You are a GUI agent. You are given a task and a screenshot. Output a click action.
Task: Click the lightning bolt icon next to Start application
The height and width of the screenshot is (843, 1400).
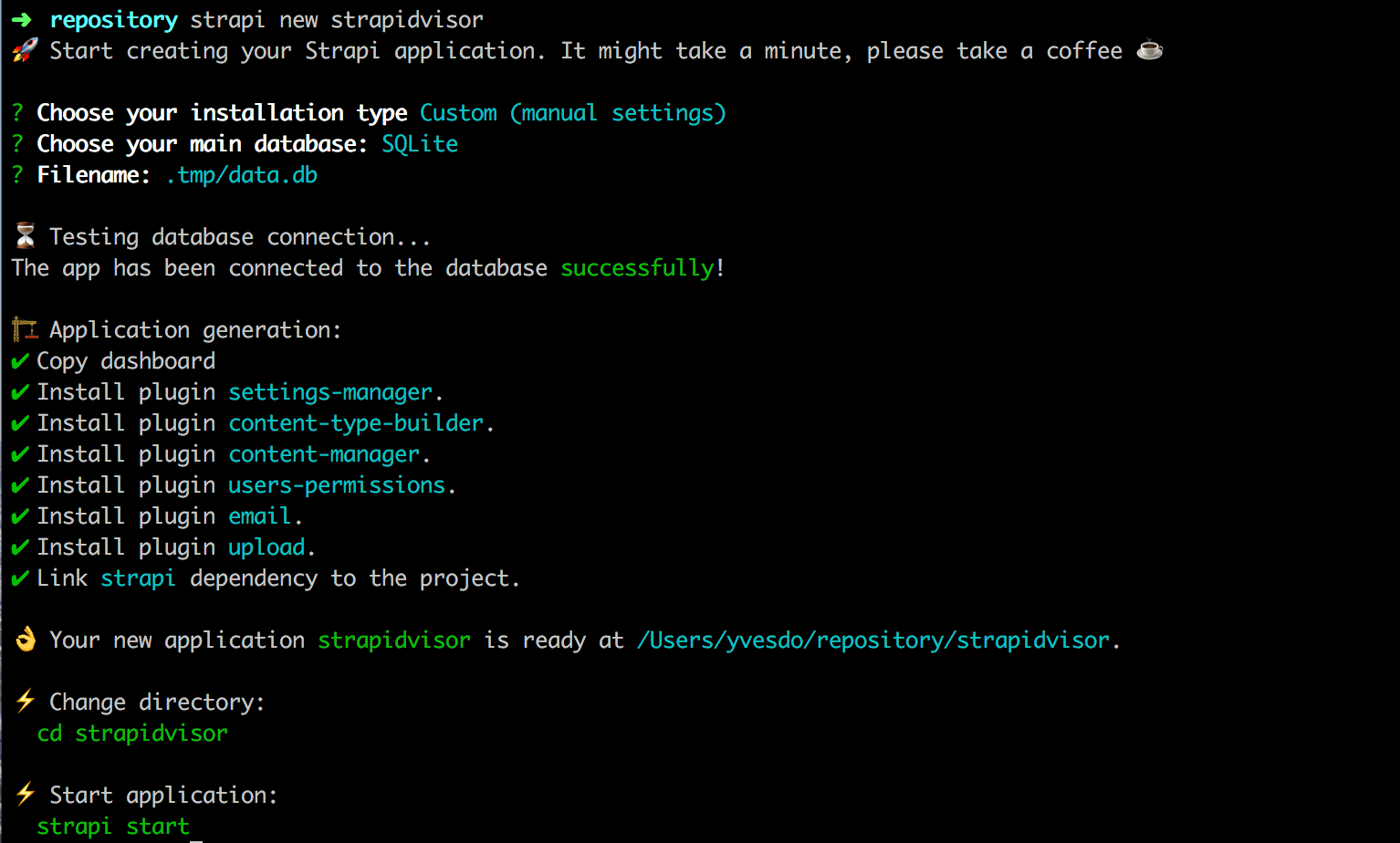[25, 794]
